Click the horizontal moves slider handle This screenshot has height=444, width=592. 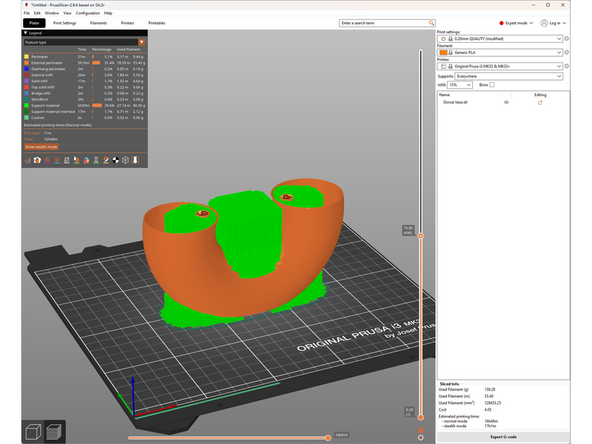(x=328, y=438)
